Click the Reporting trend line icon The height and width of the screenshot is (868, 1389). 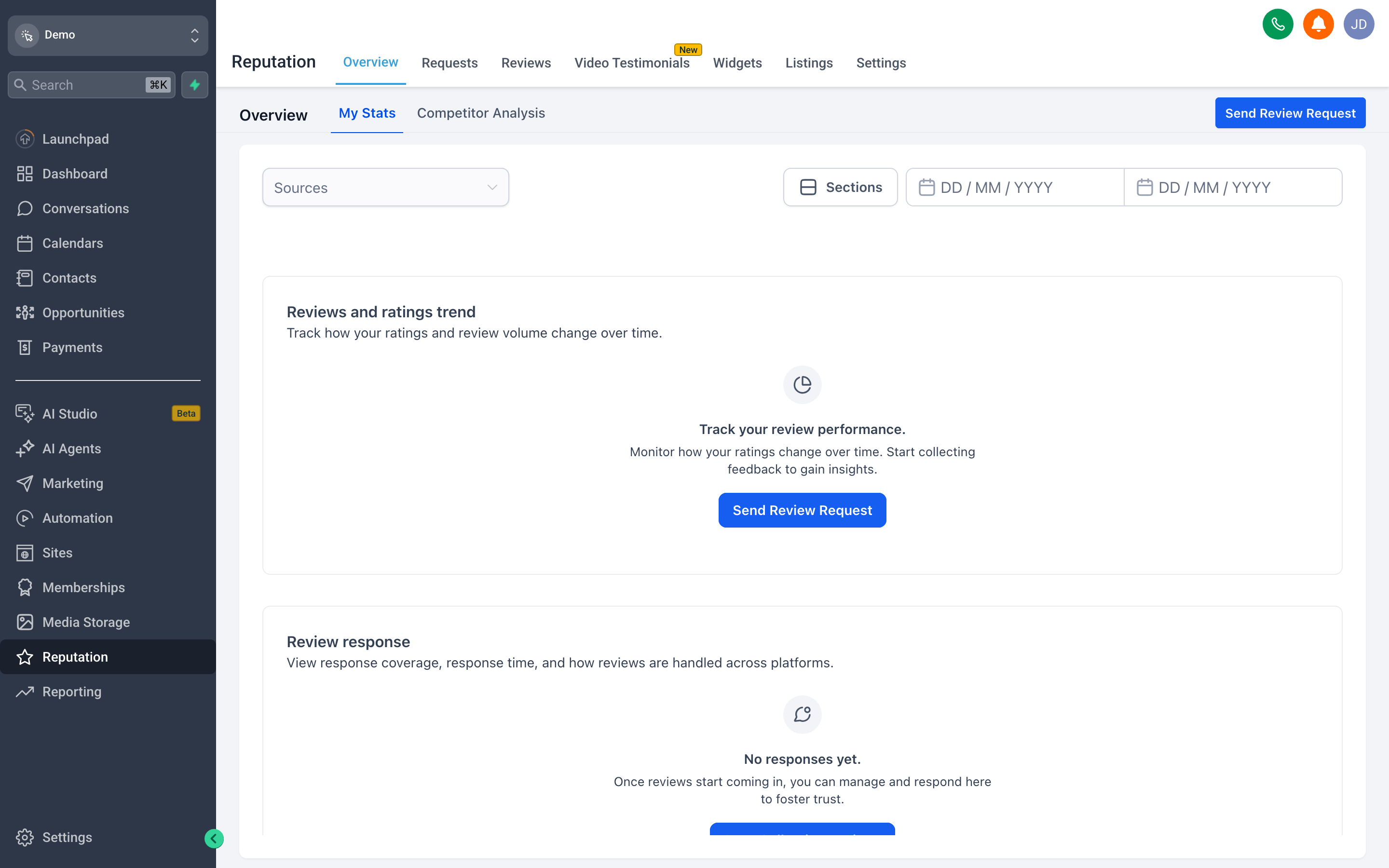25,692
